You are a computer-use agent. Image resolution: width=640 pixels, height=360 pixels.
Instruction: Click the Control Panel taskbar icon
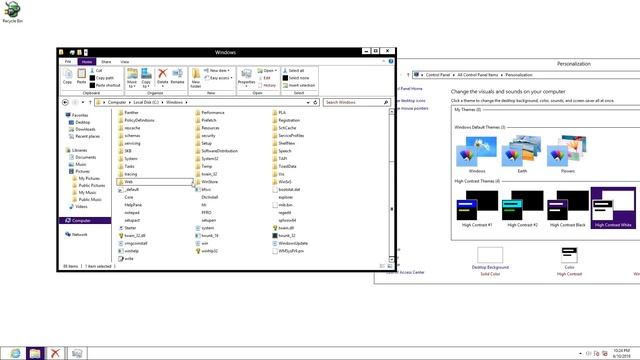click(77, 353)
